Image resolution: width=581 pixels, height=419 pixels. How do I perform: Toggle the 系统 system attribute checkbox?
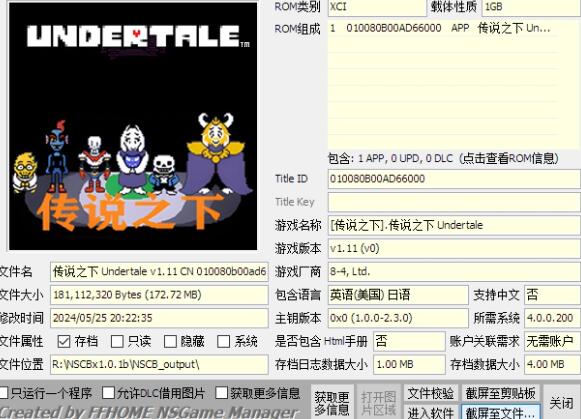coord(223,341)
